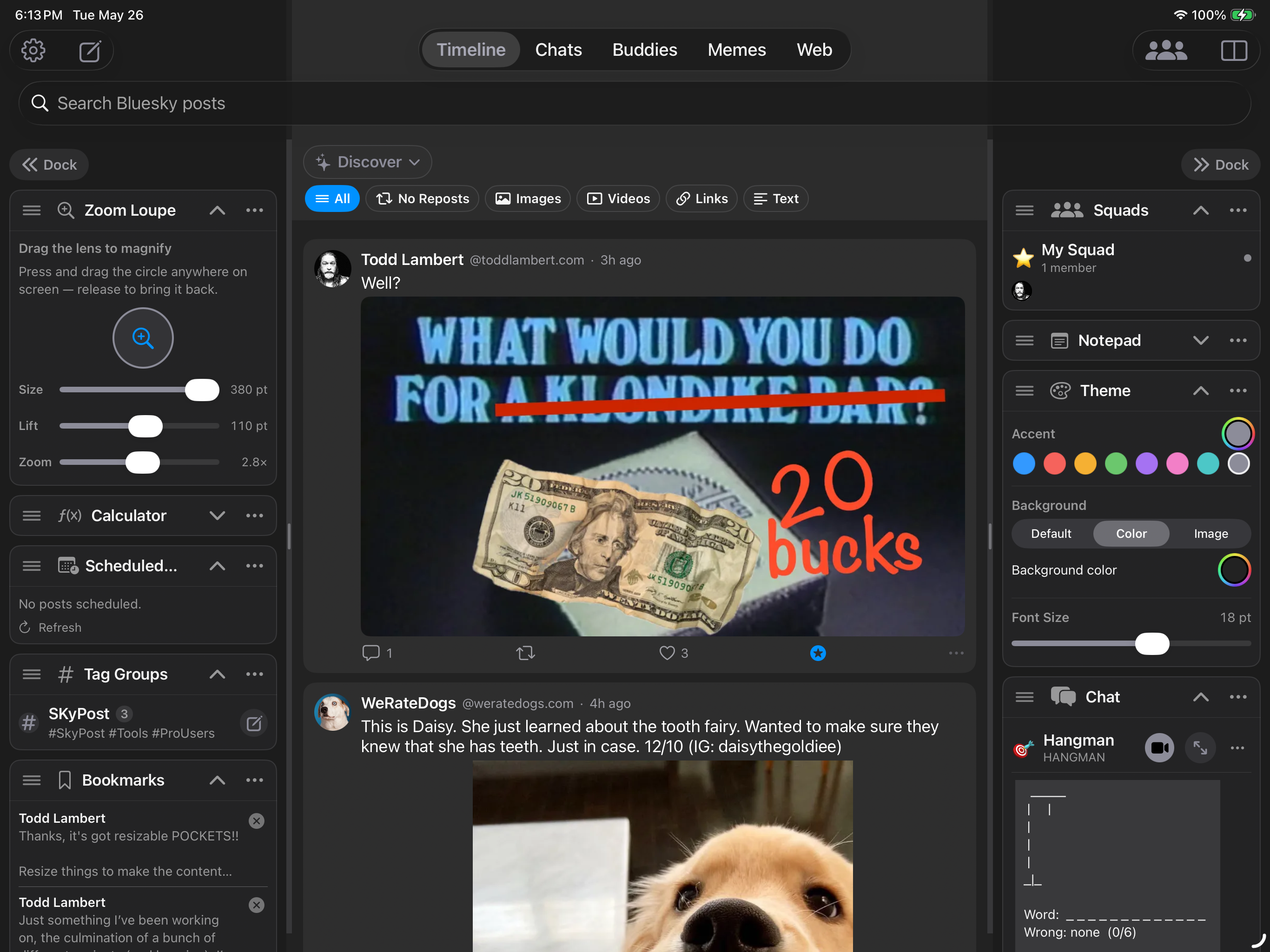Tap the Zoom Loupe magnifier lens
Image resolution: width=1270 pixels, height=952 pixels.
tap(143, 337)
